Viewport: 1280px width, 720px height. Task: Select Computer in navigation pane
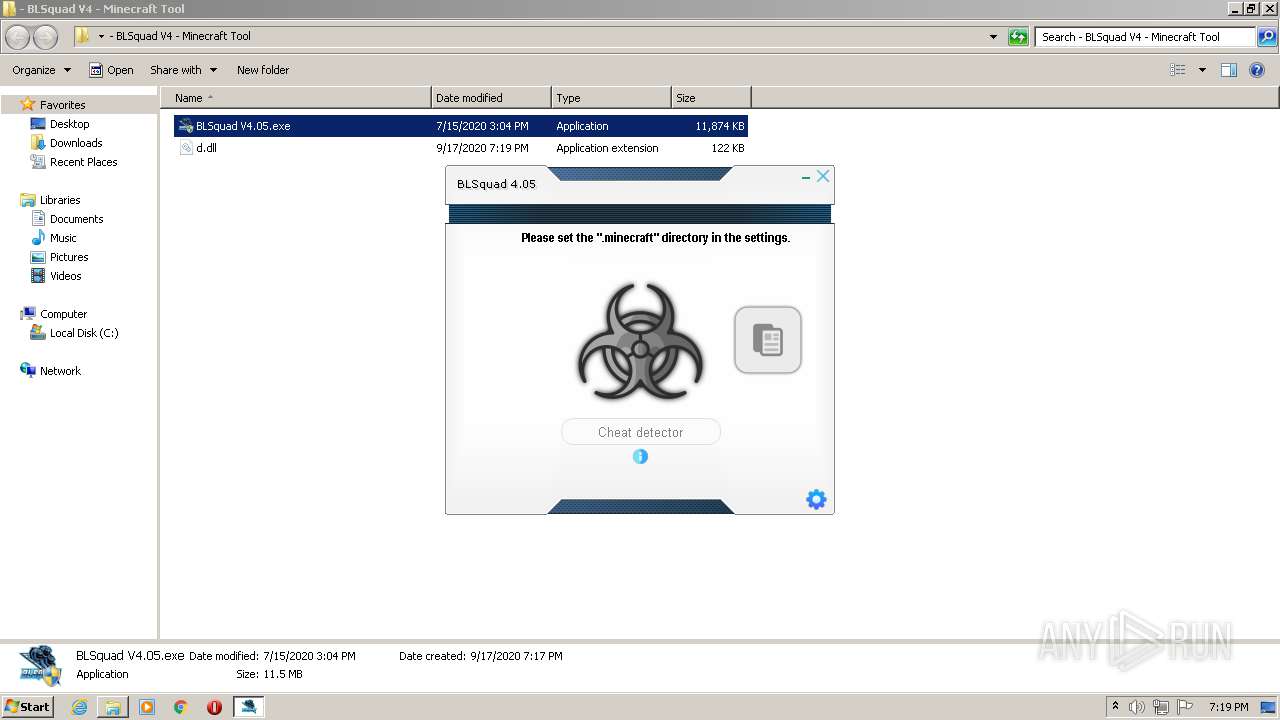coord(63,314)
